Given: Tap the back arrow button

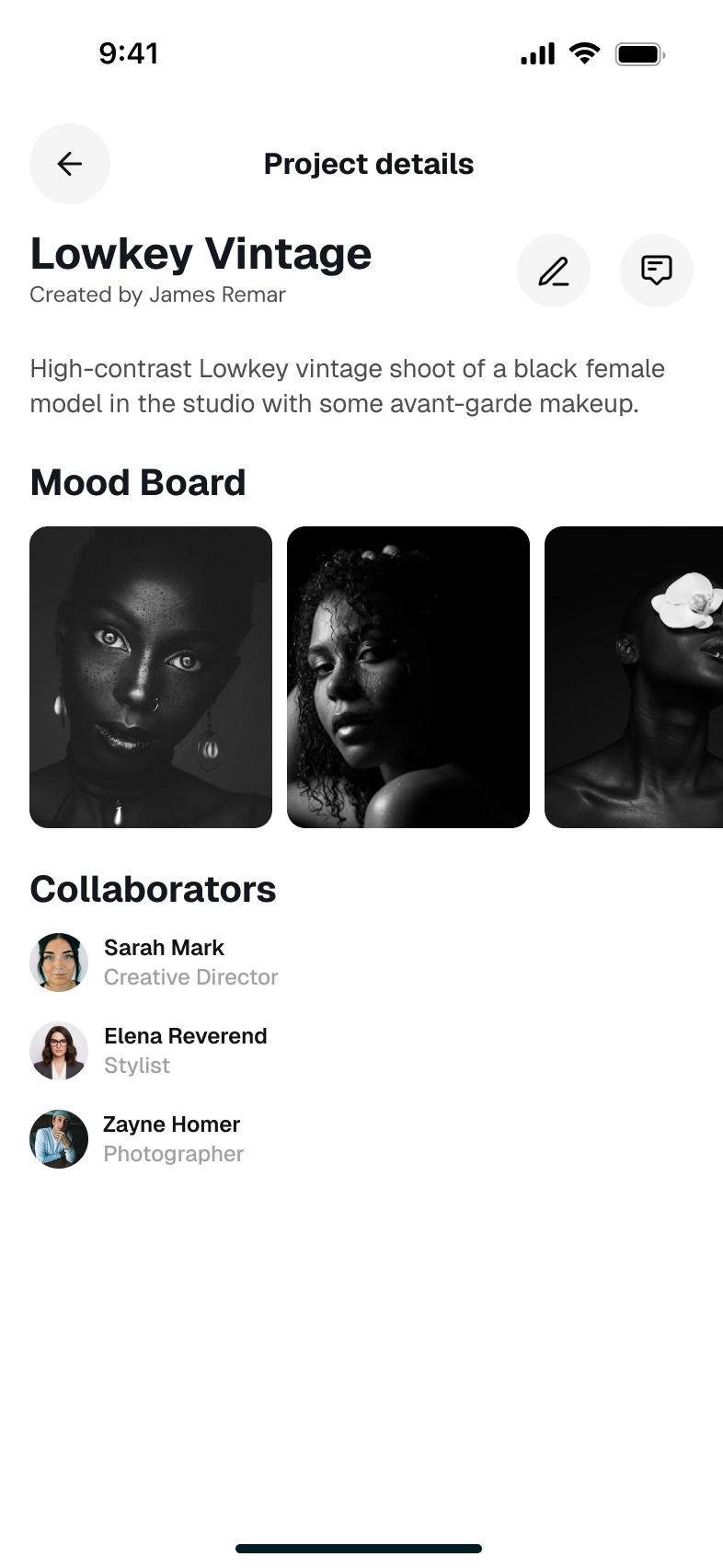Looking at the screenshot, I should pyautogui.click(x=70, y=164).
